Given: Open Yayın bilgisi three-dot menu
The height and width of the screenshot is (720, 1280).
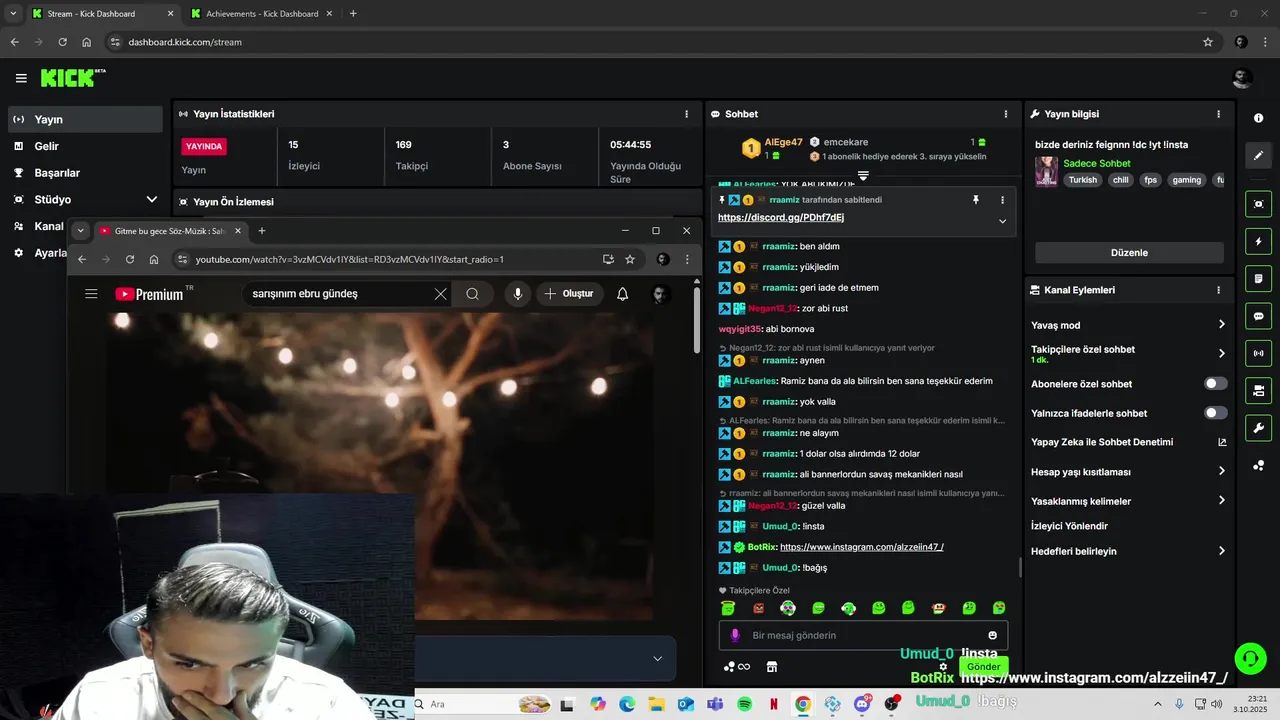Looking at the screenshot, I should (1218, 114).
